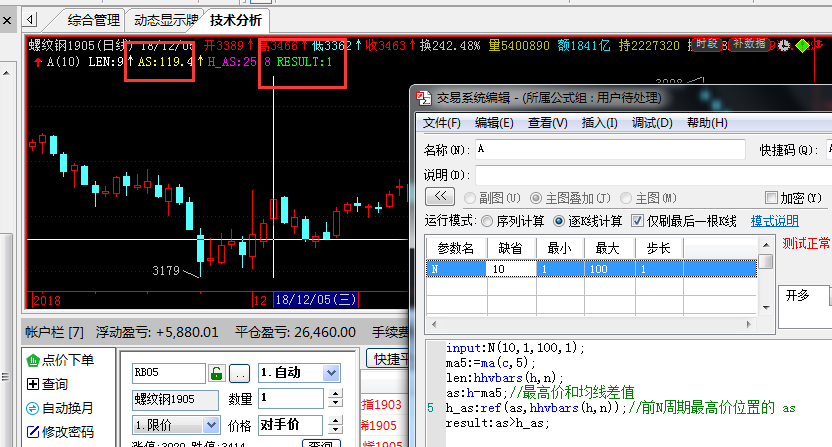Click the 点价下单 sidebar item

click(60, 360)
